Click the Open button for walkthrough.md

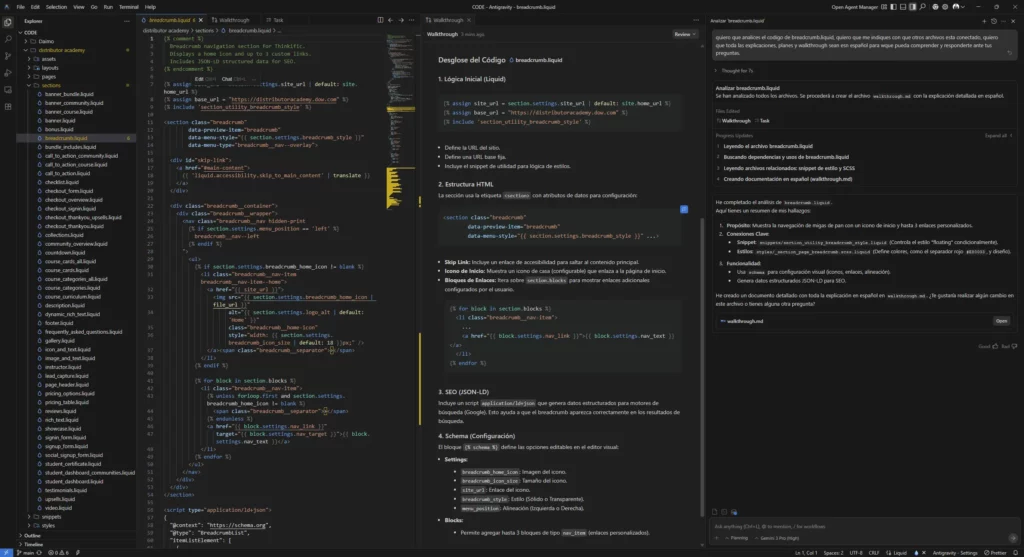click(1001, 321)
